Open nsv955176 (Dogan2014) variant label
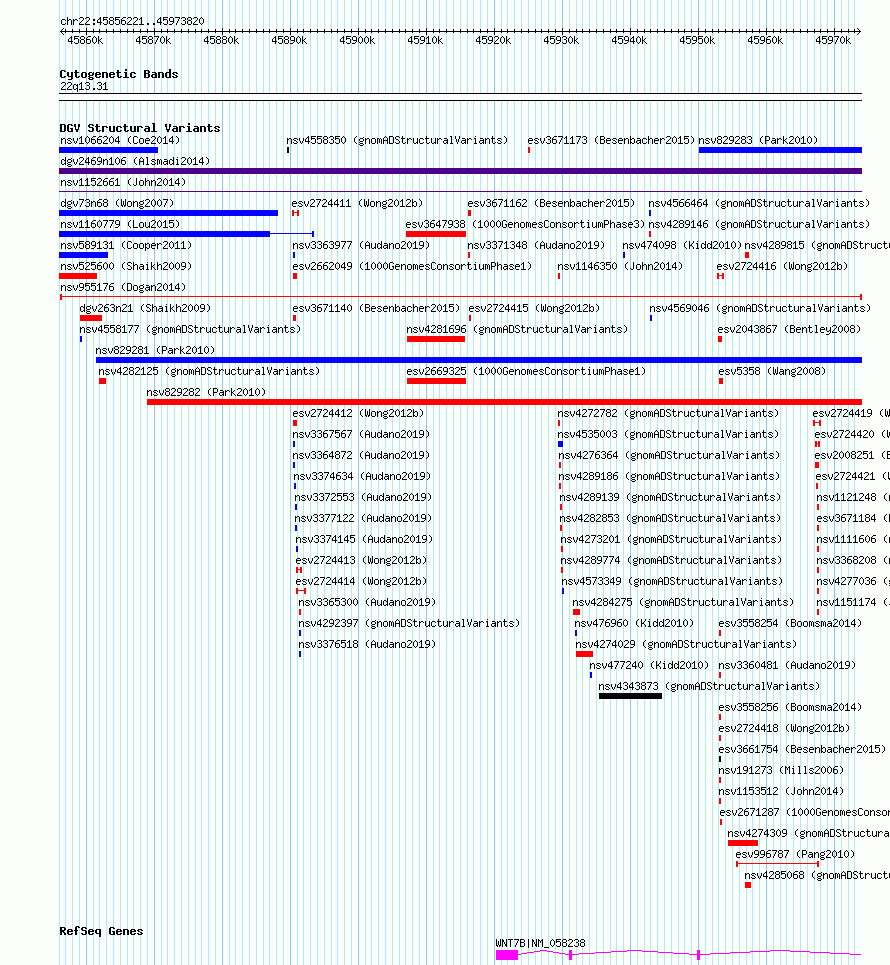The width and height of the screenshot is (890, 965). tap(123, 287)
